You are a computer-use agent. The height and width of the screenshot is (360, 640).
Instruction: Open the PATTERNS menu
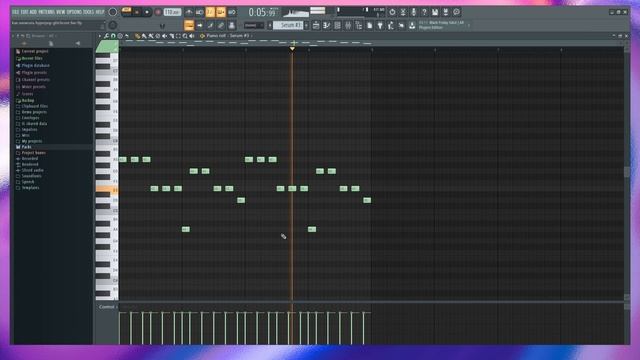47,12
